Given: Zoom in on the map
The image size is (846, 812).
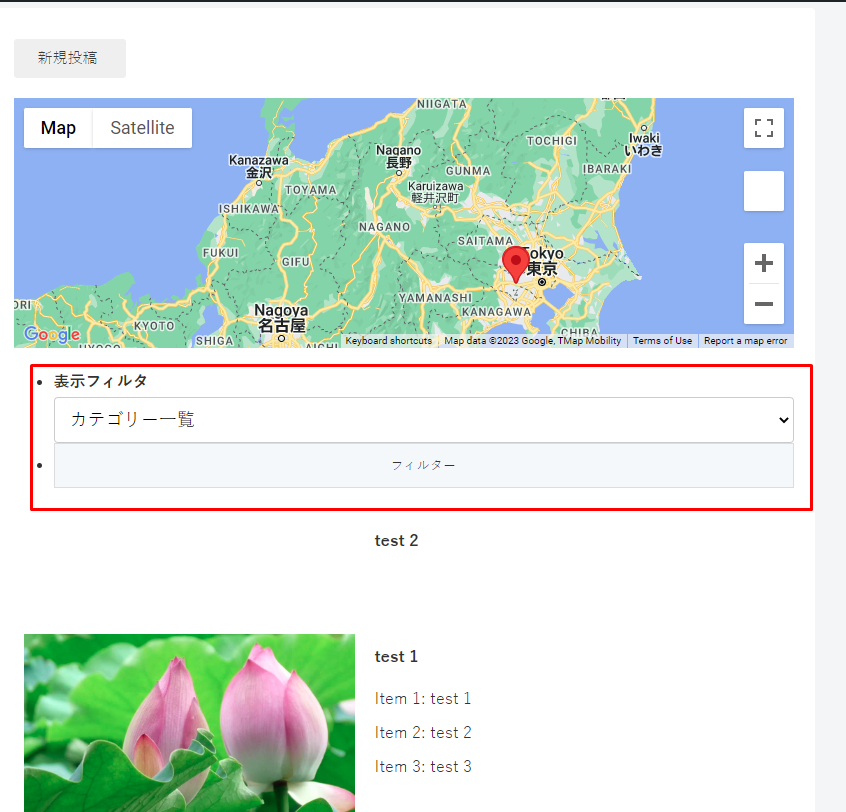Looking at the screenshot, I should [763, 263].
